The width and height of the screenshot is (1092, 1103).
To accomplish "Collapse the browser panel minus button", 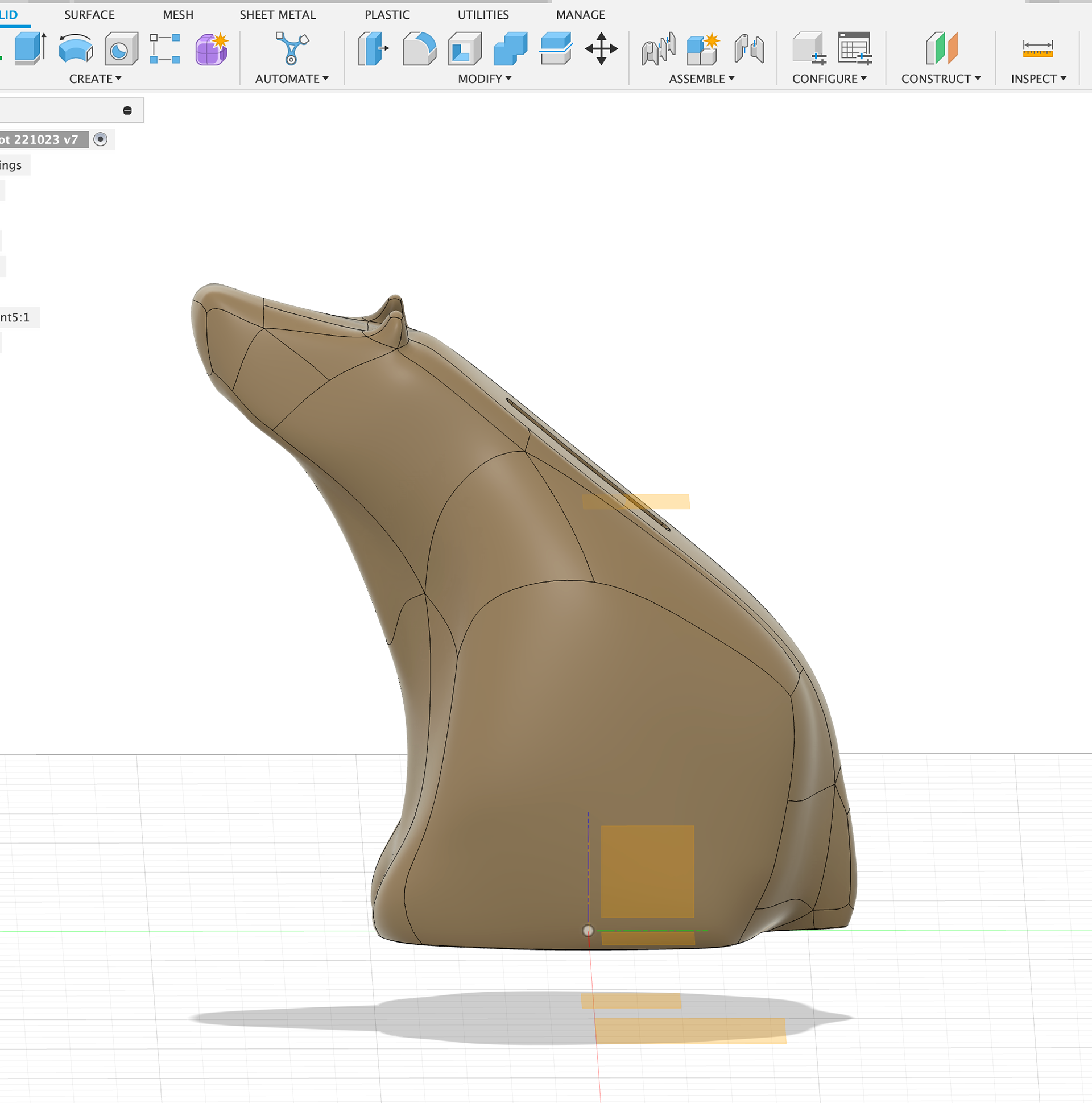I will pos(127,111).
